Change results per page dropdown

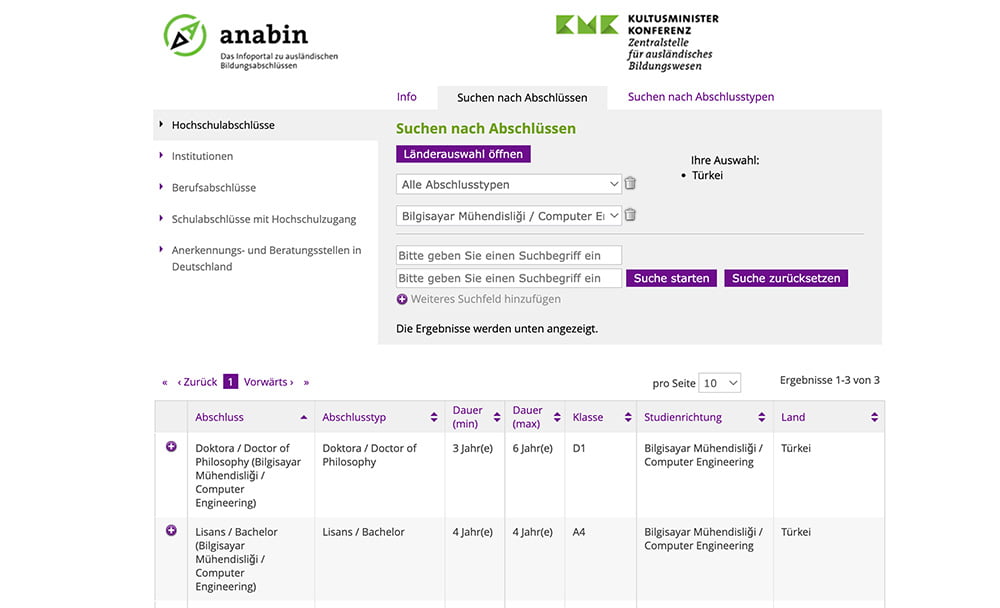720,383
